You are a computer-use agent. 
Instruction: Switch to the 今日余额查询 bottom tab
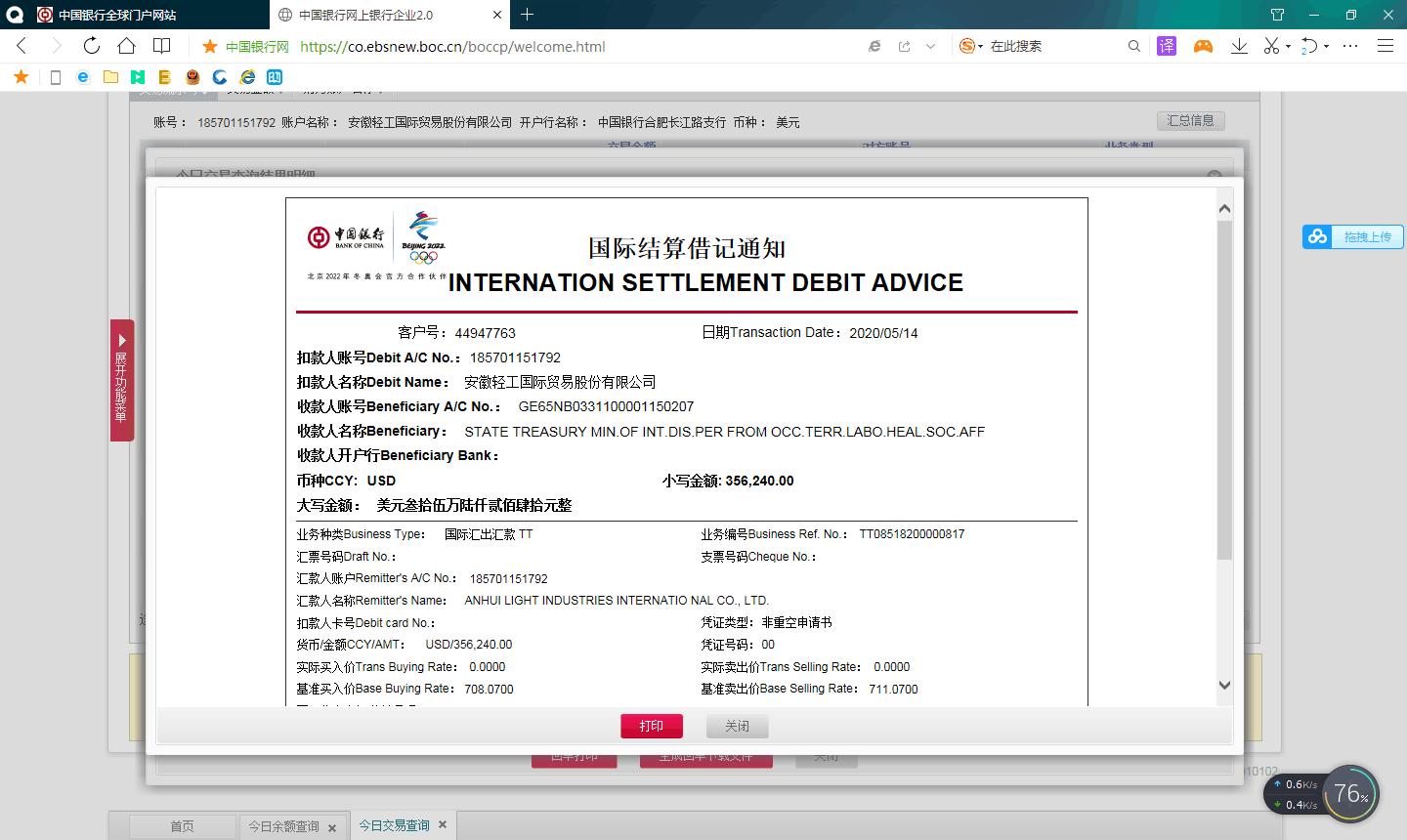[x=283, y=826]
